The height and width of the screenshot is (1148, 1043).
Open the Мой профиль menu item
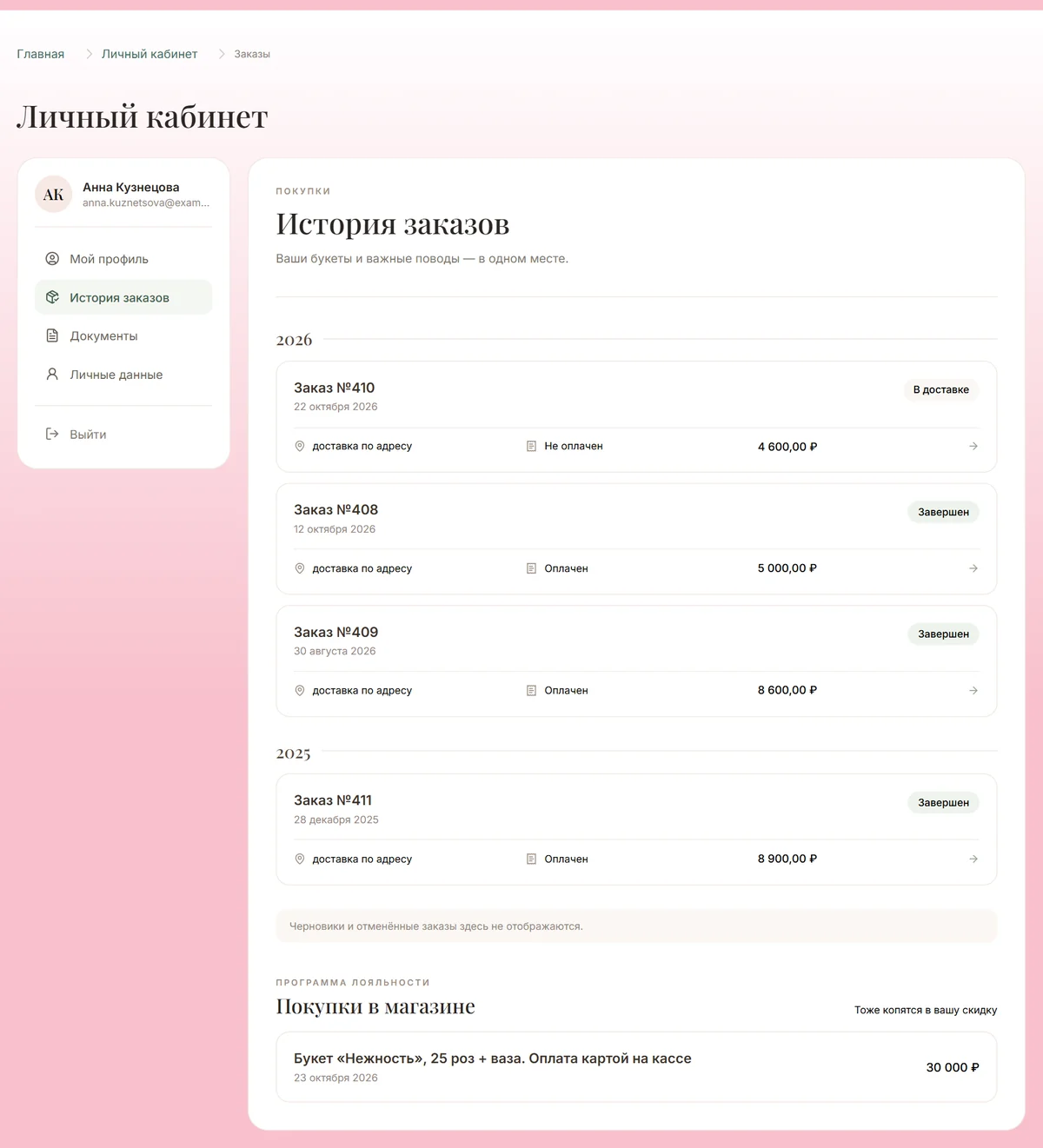pyautogui.click(x=123, y=259)
